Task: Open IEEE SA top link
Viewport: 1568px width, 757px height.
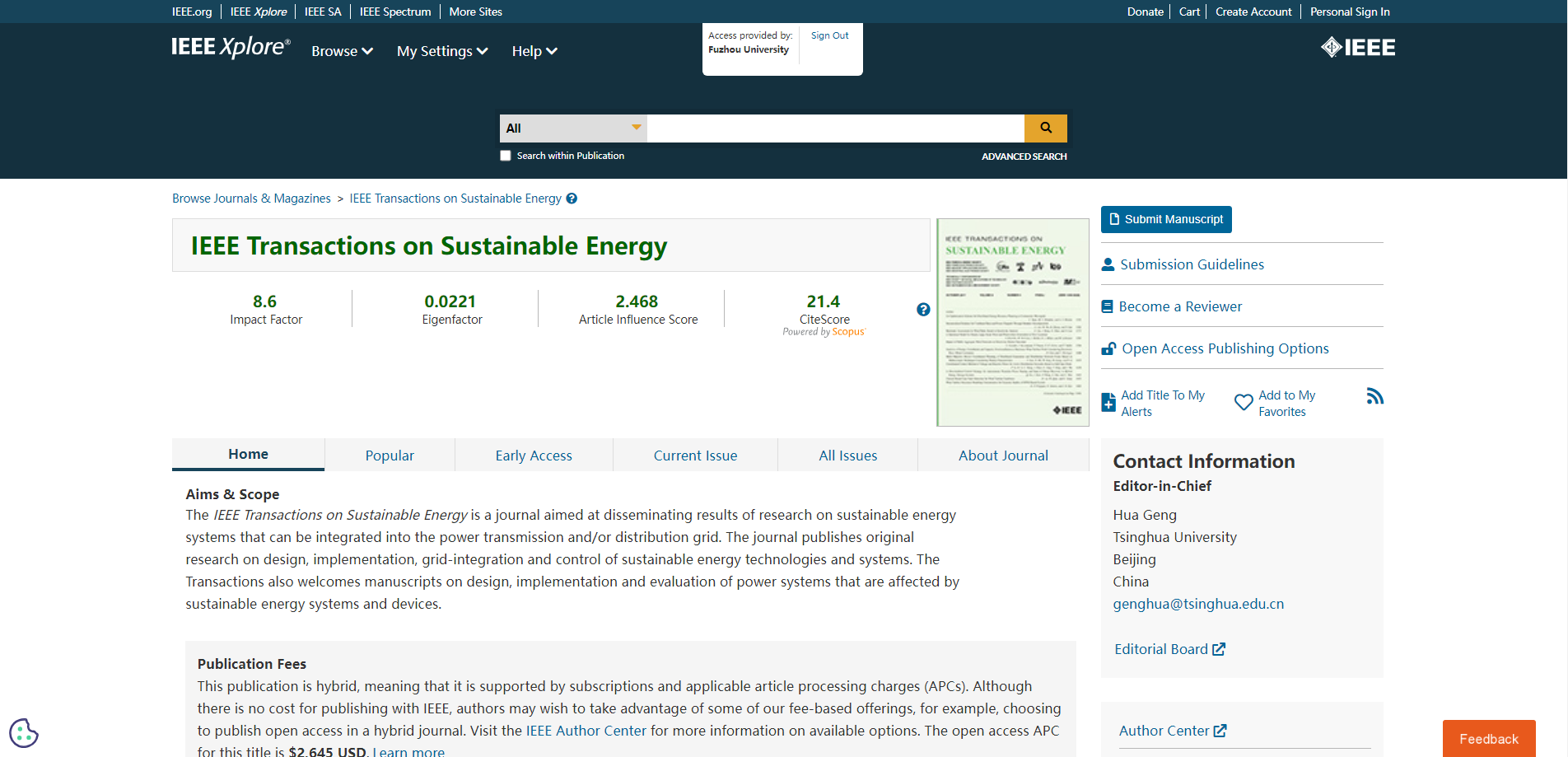Action: (323, 12)
